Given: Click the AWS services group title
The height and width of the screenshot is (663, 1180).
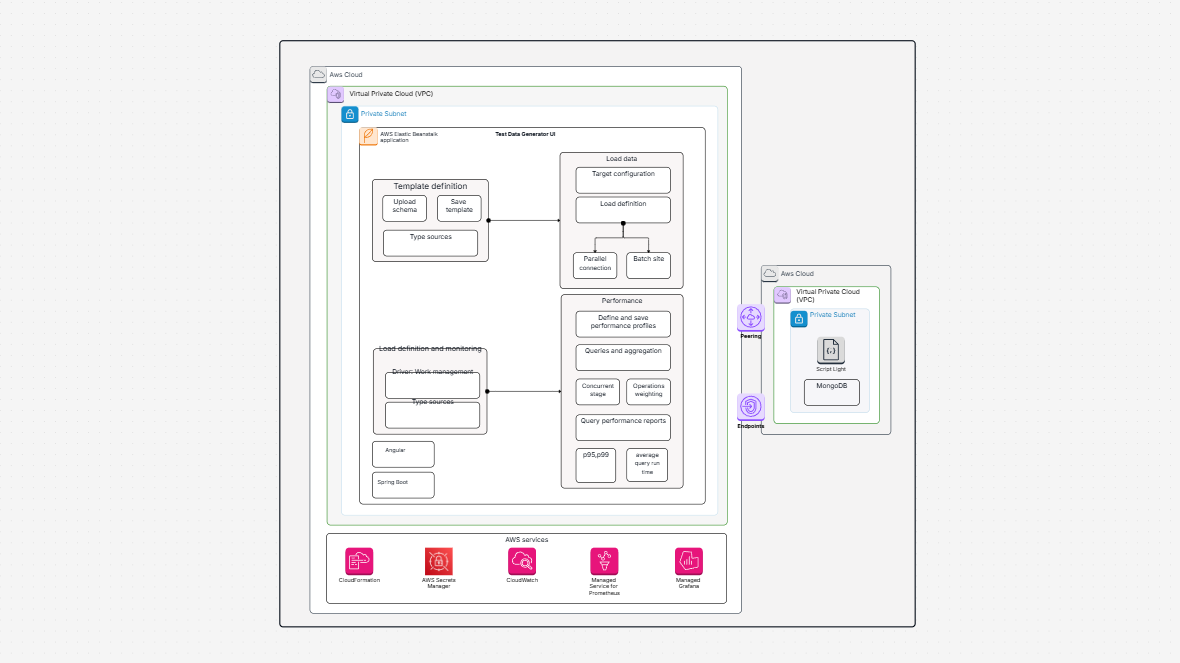Looking at the screenshot, I should point(527,540).
